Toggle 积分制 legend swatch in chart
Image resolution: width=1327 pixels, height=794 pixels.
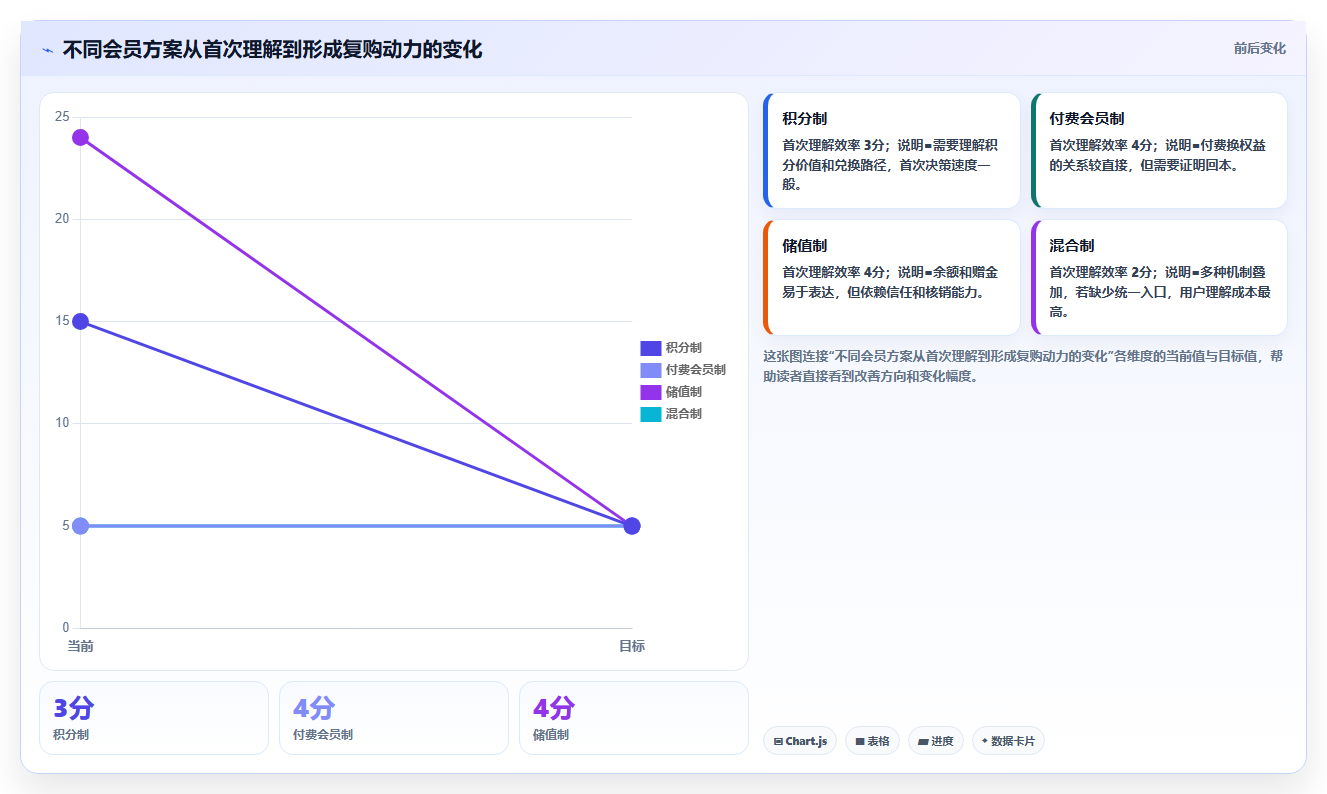(x=651, y=348)
